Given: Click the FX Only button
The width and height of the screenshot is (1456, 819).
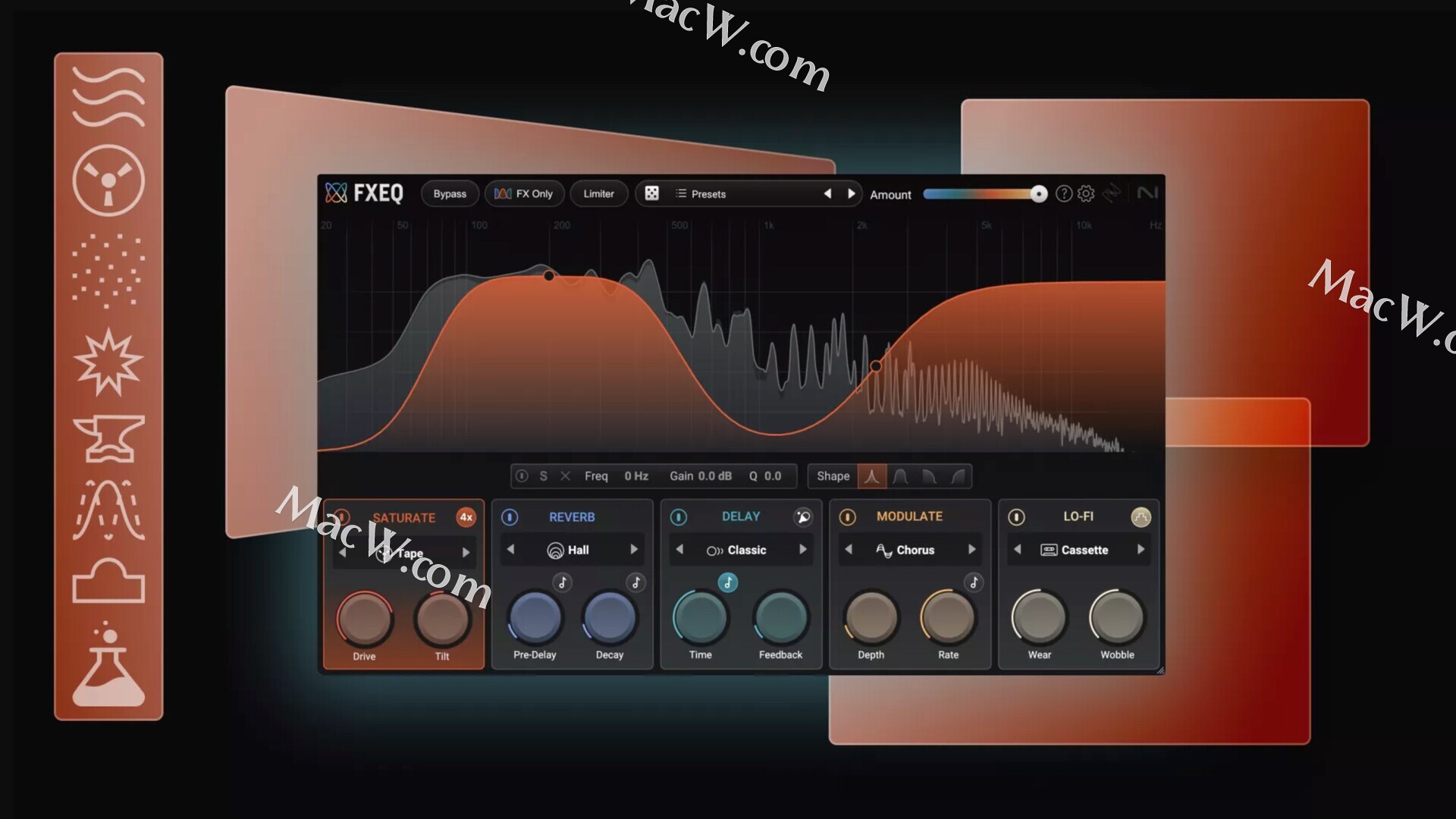Looking at the screenshot, I should click(x=524, y=194).
